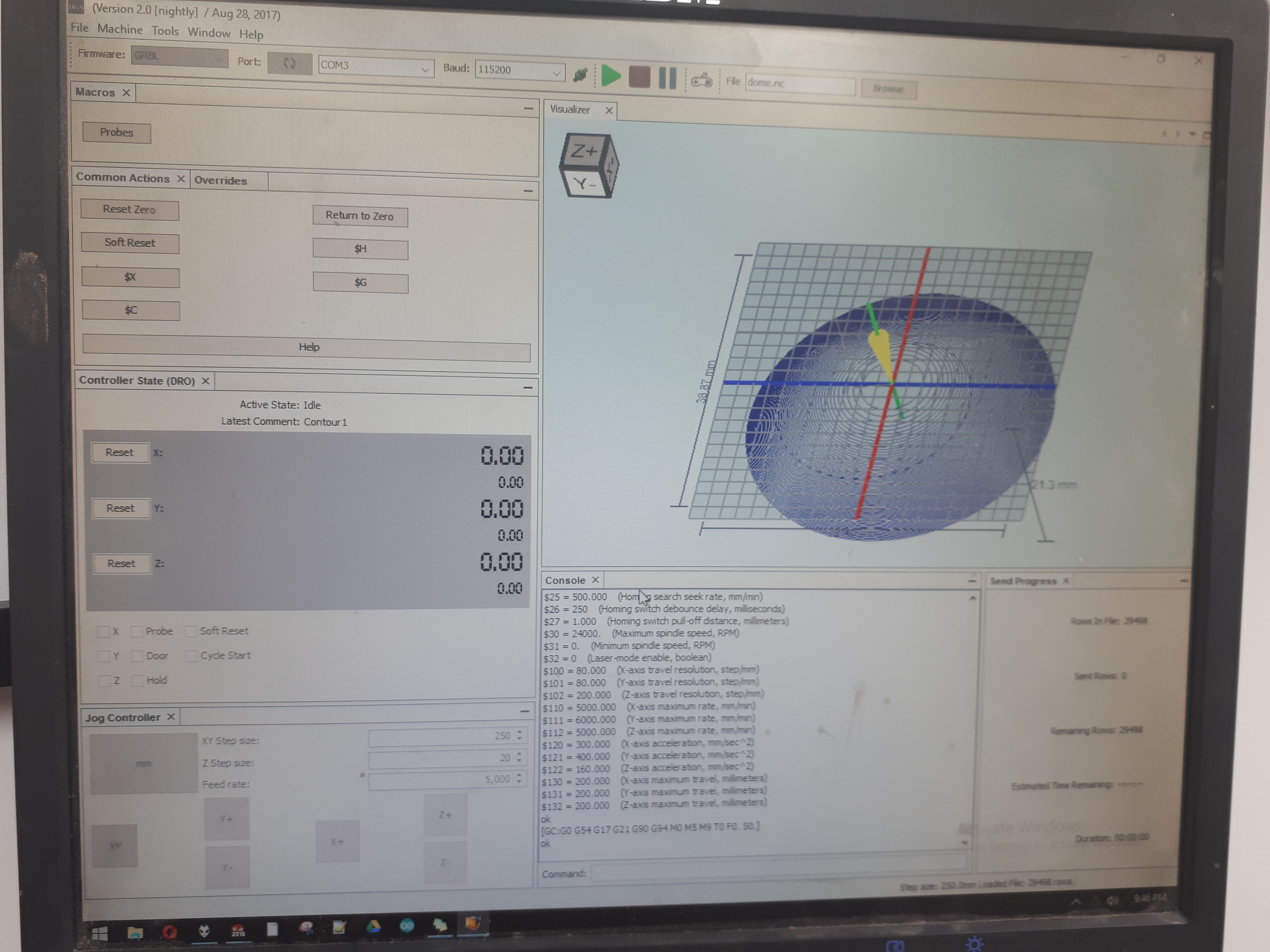Click the Z+ face of view cube
Image resolution: width=1270 pixels, height=952 pixels.
(x=584, y=151)
